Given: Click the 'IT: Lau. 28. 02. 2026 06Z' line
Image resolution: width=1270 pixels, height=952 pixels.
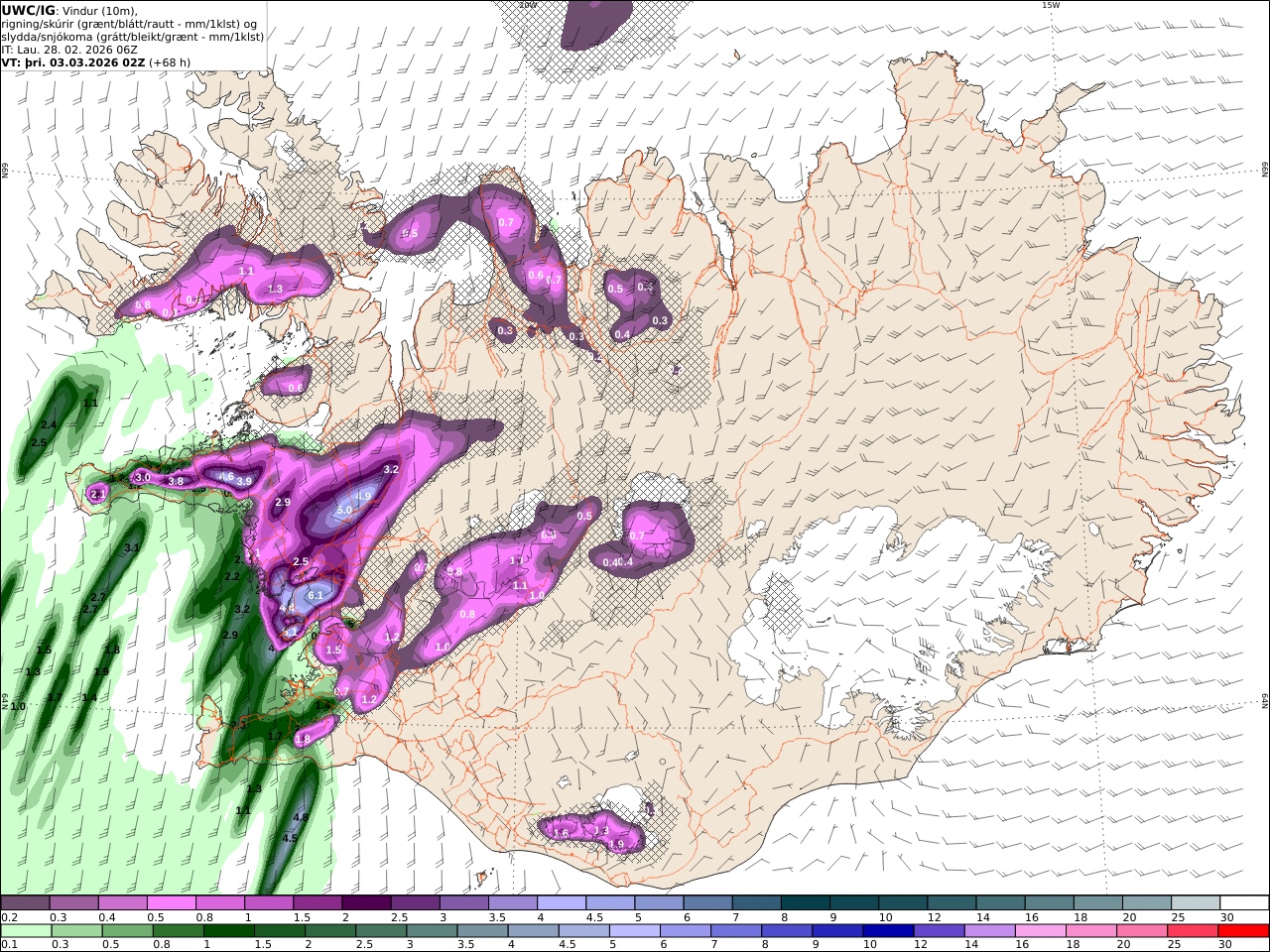Looking at the screenshot, I should point(69,50).
